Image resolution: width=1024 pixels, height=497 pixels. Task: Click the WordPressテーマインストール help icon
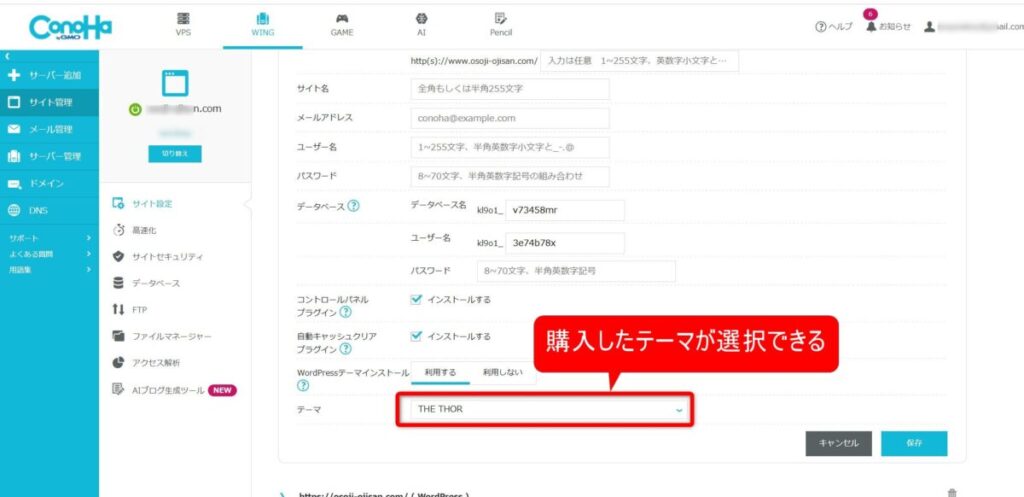click(x=302, y=386)
